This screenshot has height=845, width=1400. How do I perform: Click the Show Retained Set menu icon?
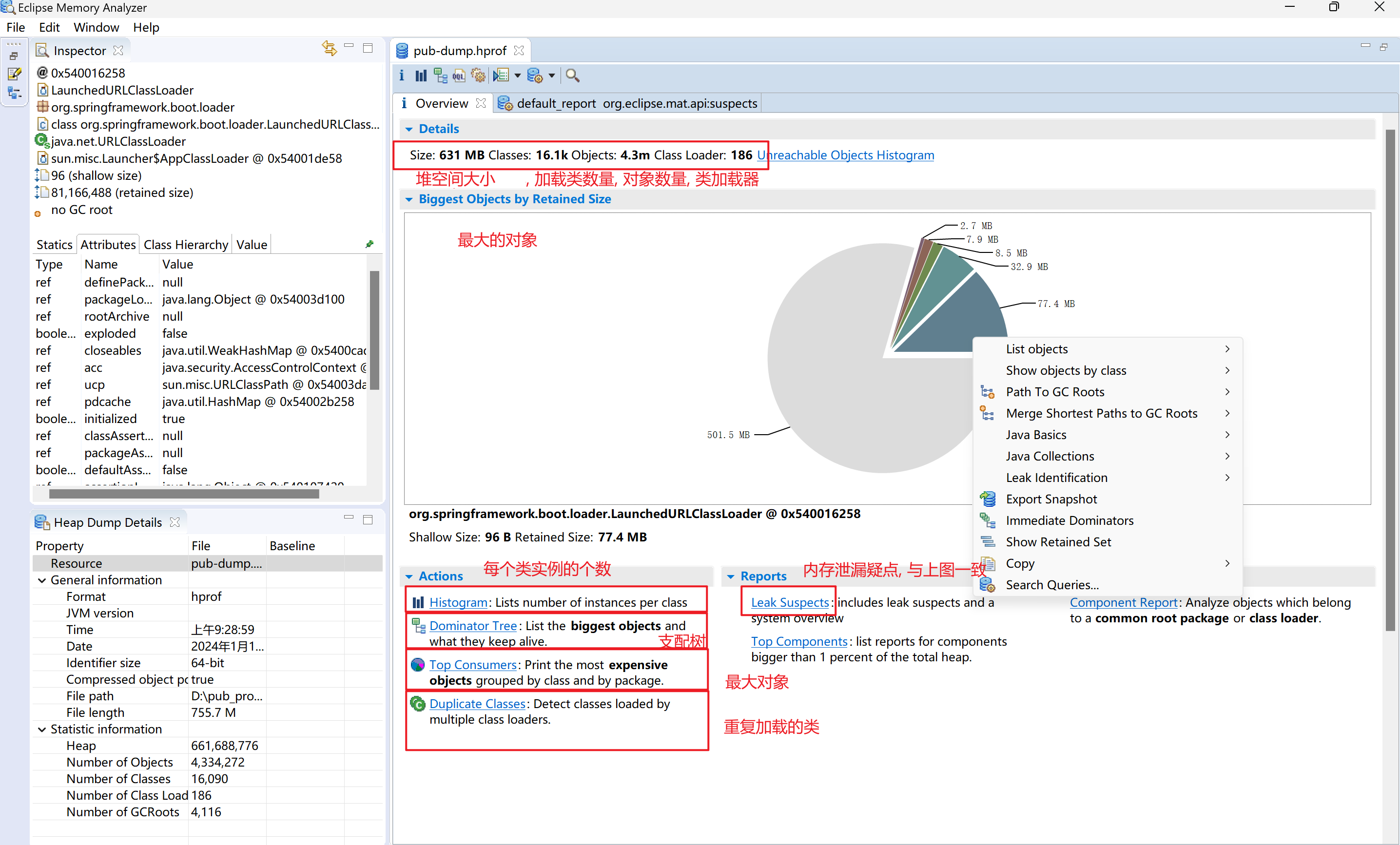point(988,542)
